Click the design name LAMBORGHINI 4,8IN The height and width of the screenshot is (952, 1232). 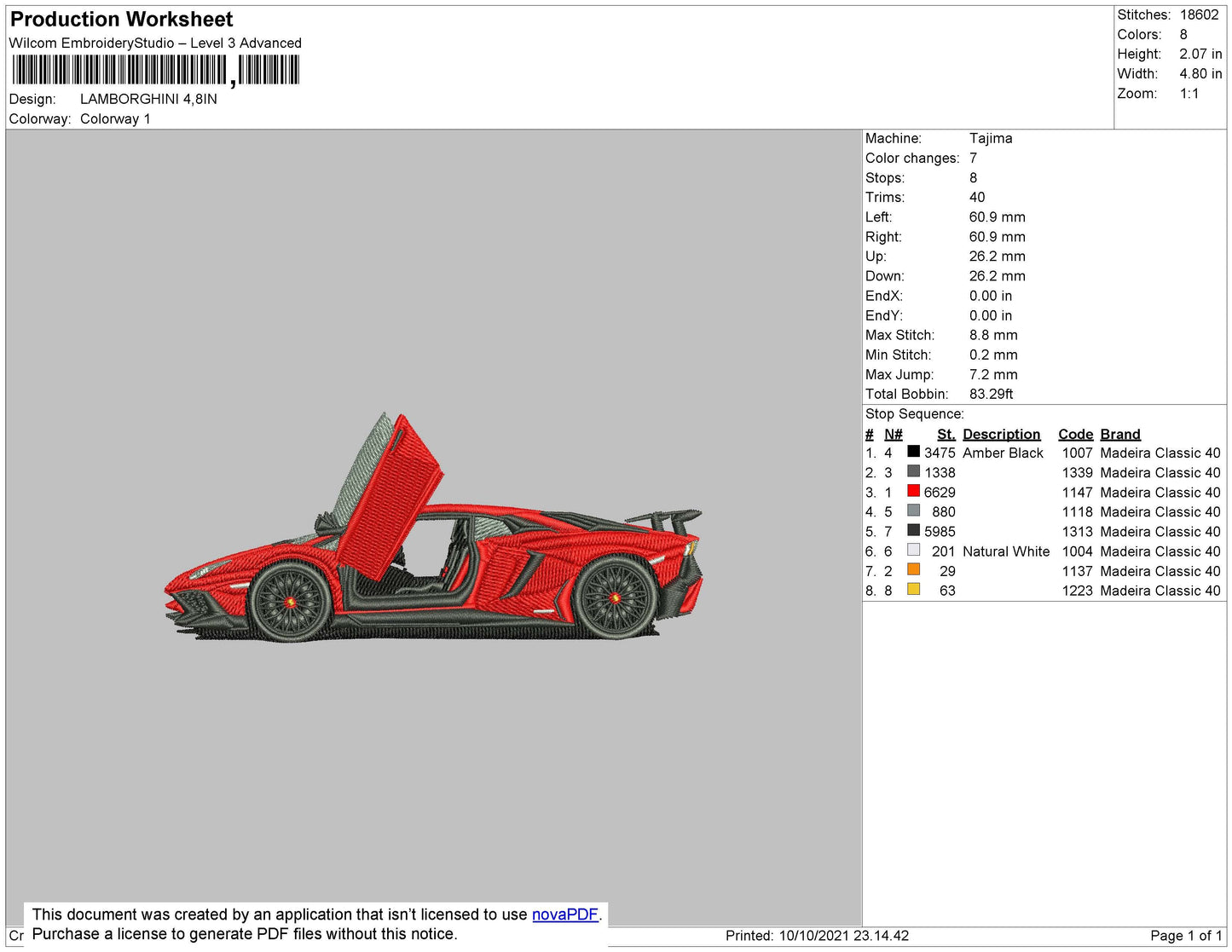point(148,99)
